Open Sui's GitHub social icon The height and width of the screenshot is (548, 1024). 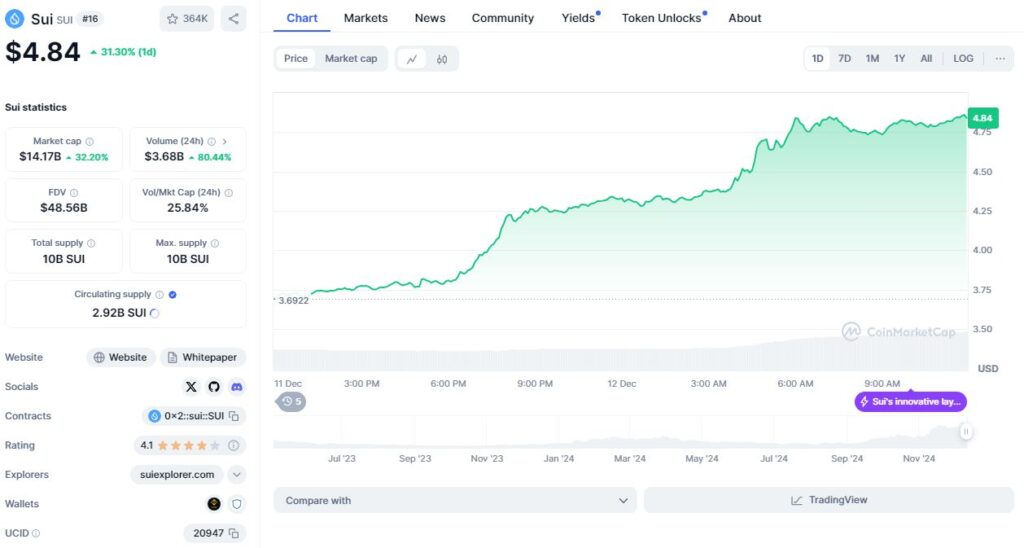[x=214, y=387]
